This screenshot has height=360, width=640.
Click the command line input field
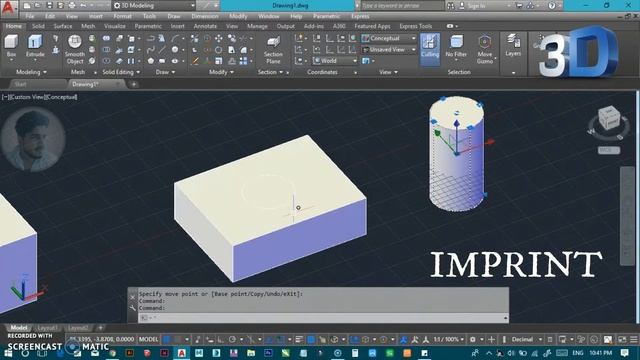(x=323, y=318)
